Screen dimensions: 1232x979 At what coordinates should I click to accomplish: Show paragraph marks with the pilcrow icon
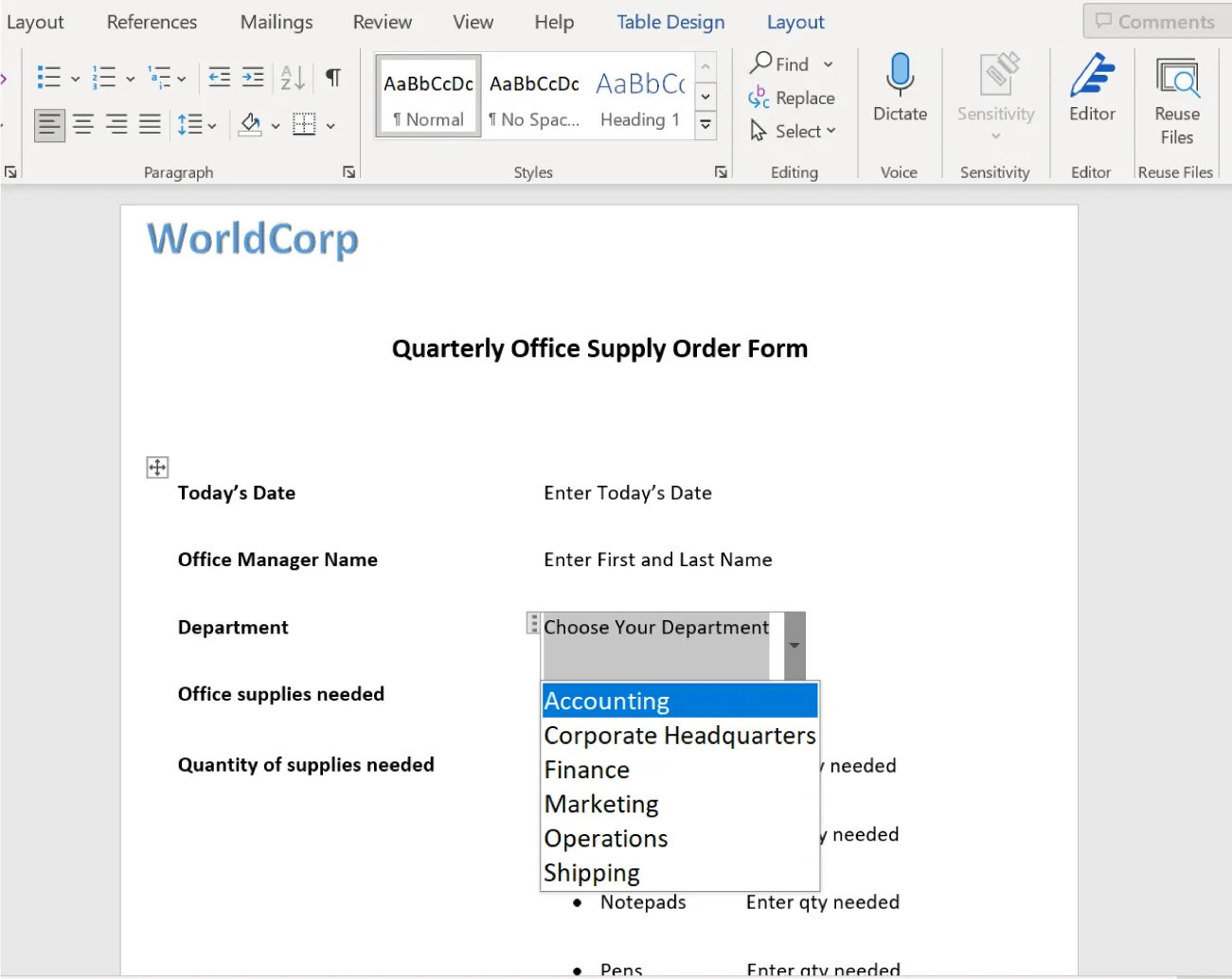coord(332,77)
